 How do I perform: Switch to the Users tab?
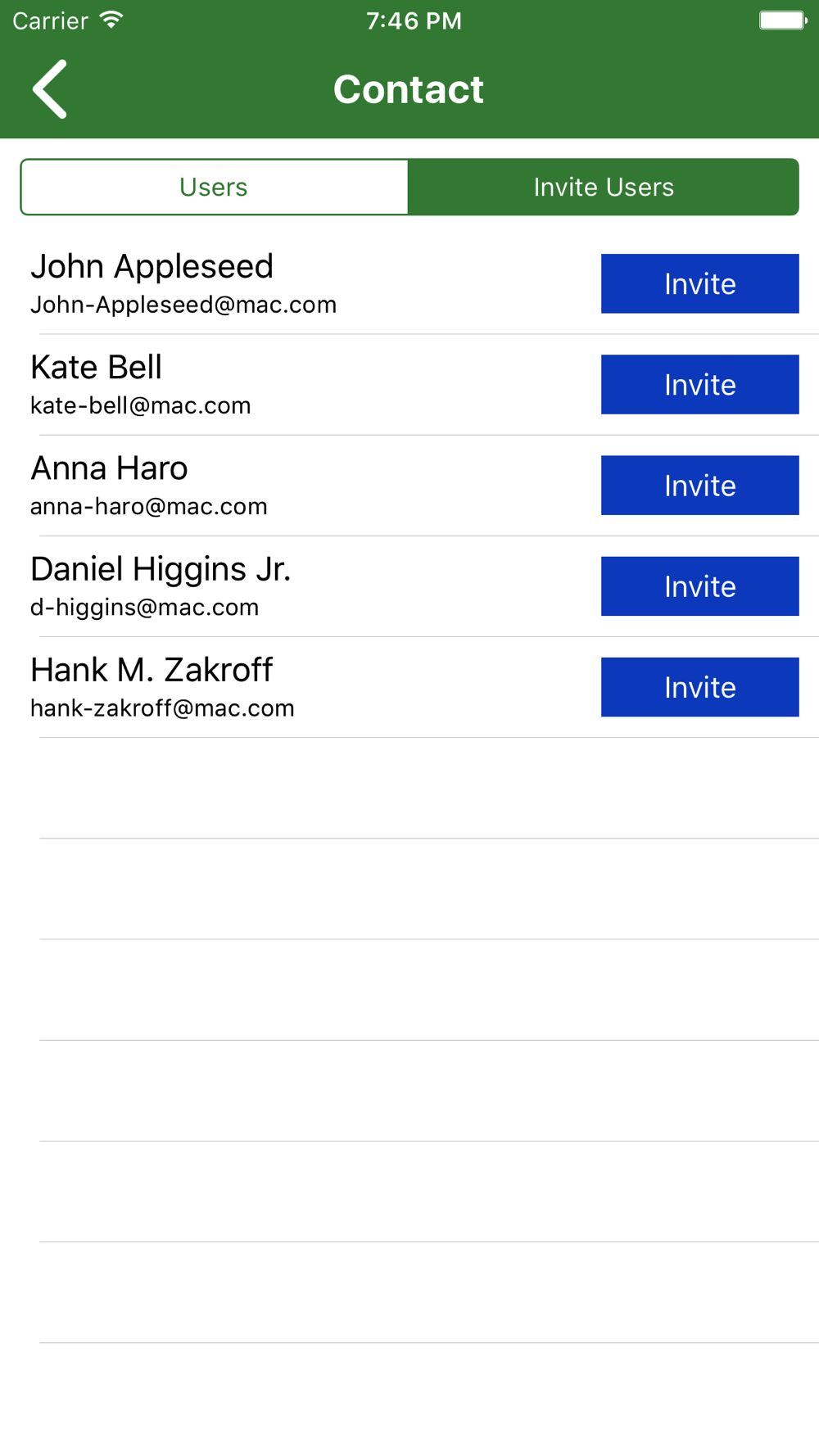(214, 188)
